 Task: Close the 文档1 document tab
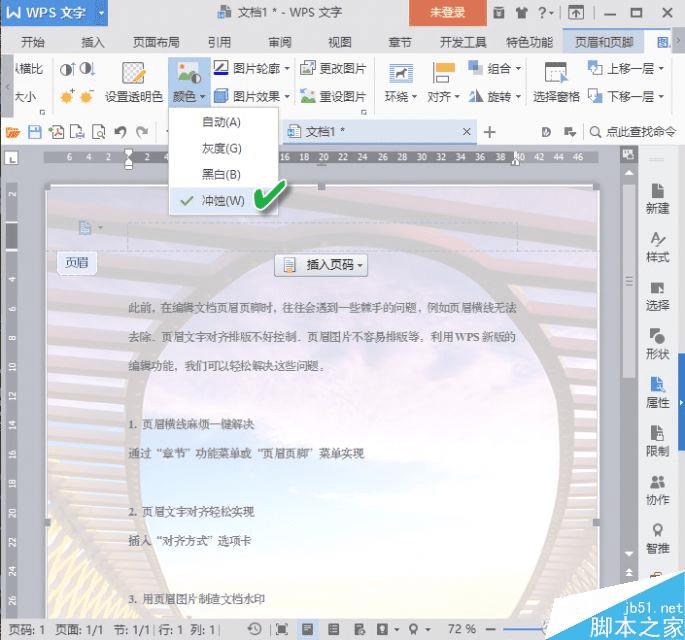click(467, 131)
